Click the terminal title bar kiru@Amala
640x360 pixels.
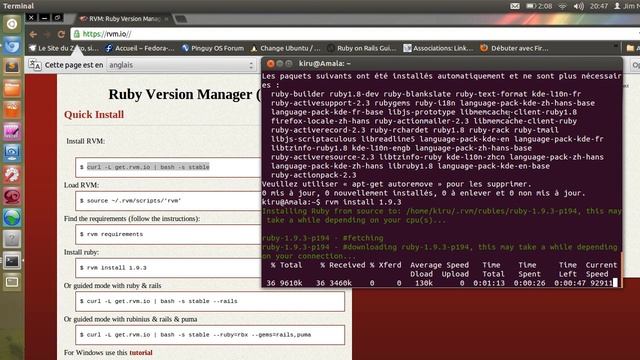click(x=442, y=64)
